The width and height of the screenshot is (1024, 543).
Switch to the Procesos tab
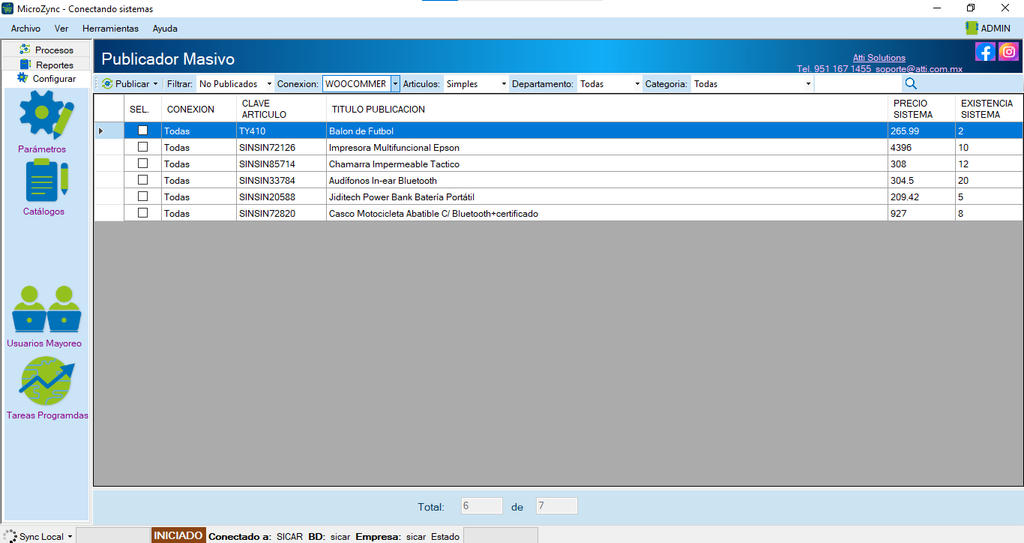(46, 50)
